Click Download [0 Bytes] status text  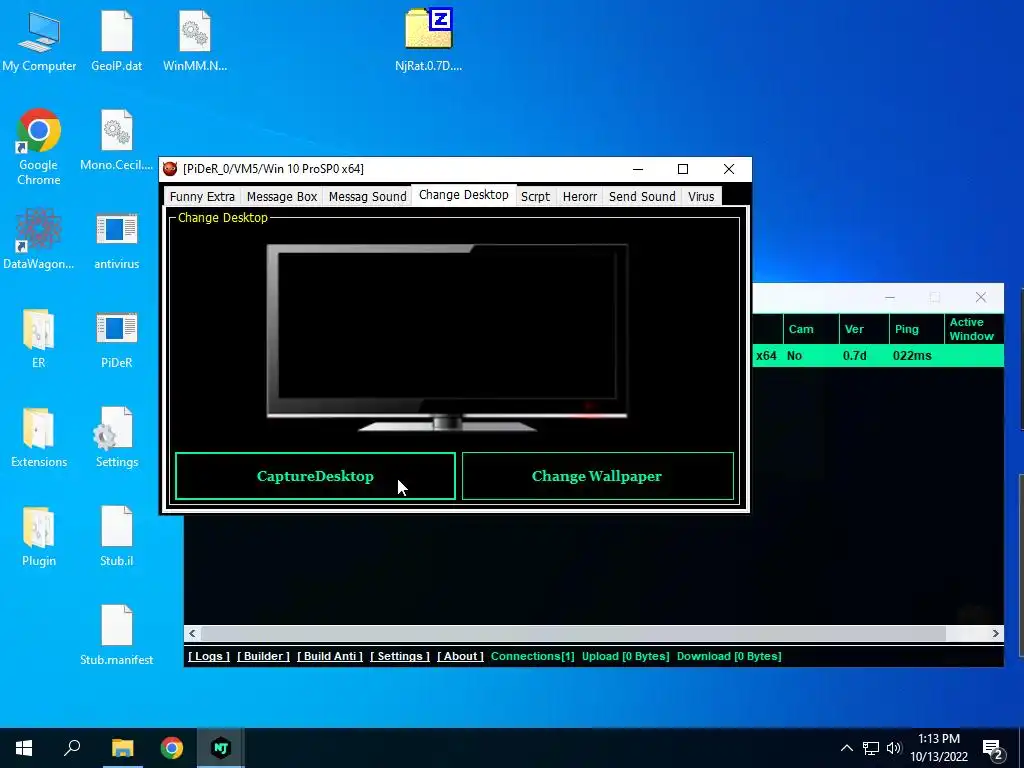(729, 656)
